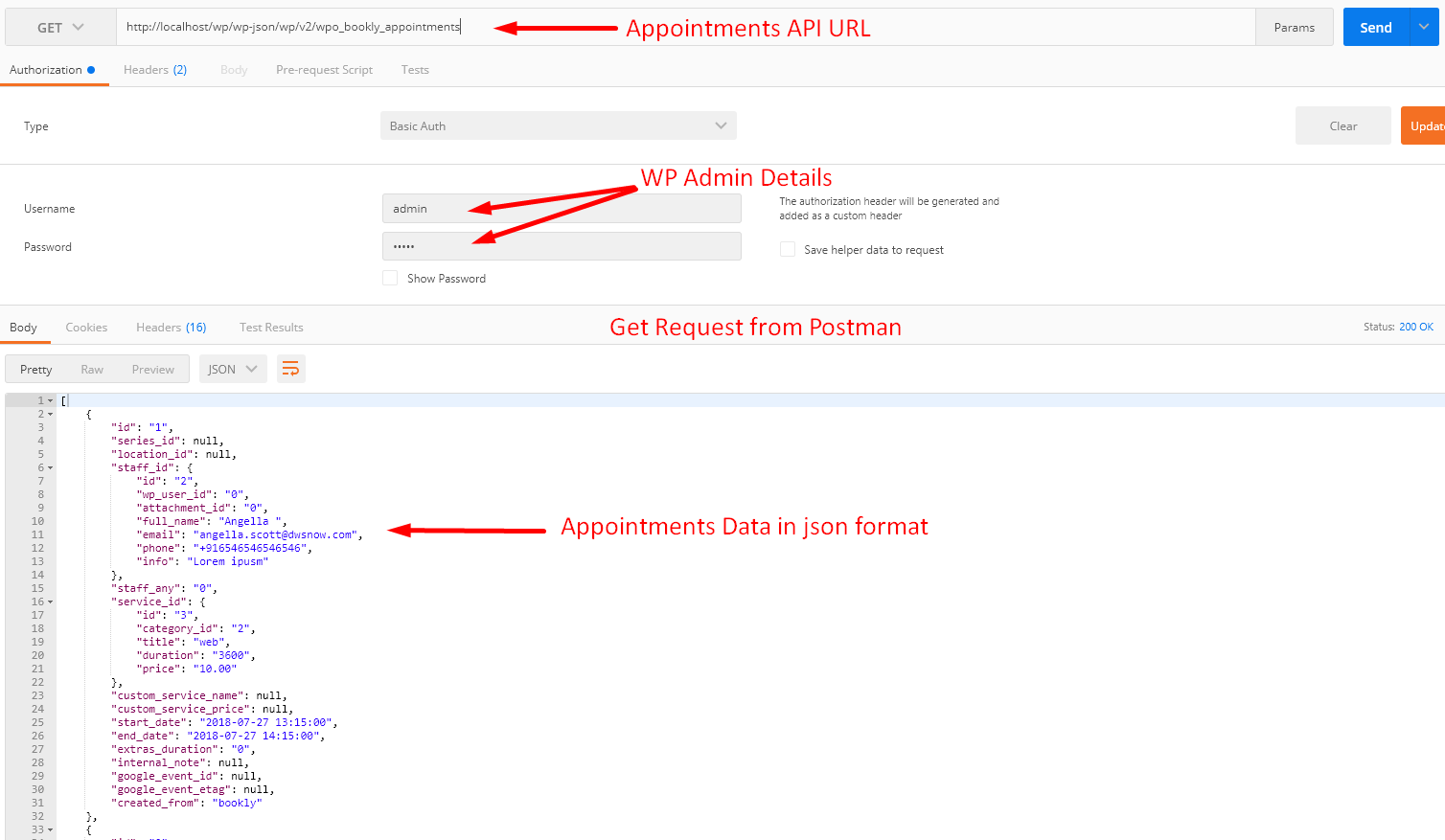Click the wrap lines icon beside JSON

pos(291,369)
